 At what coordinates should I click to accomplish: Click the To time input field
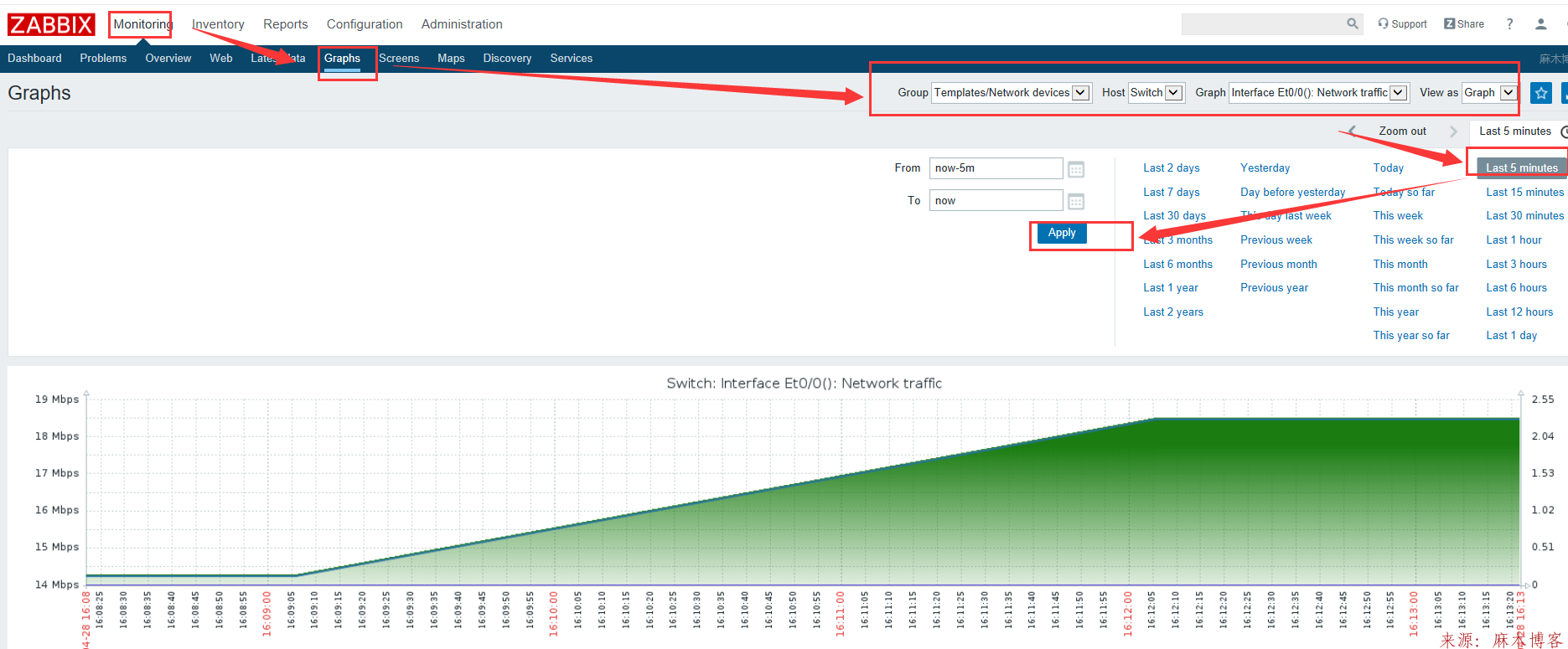click(996, 201)
